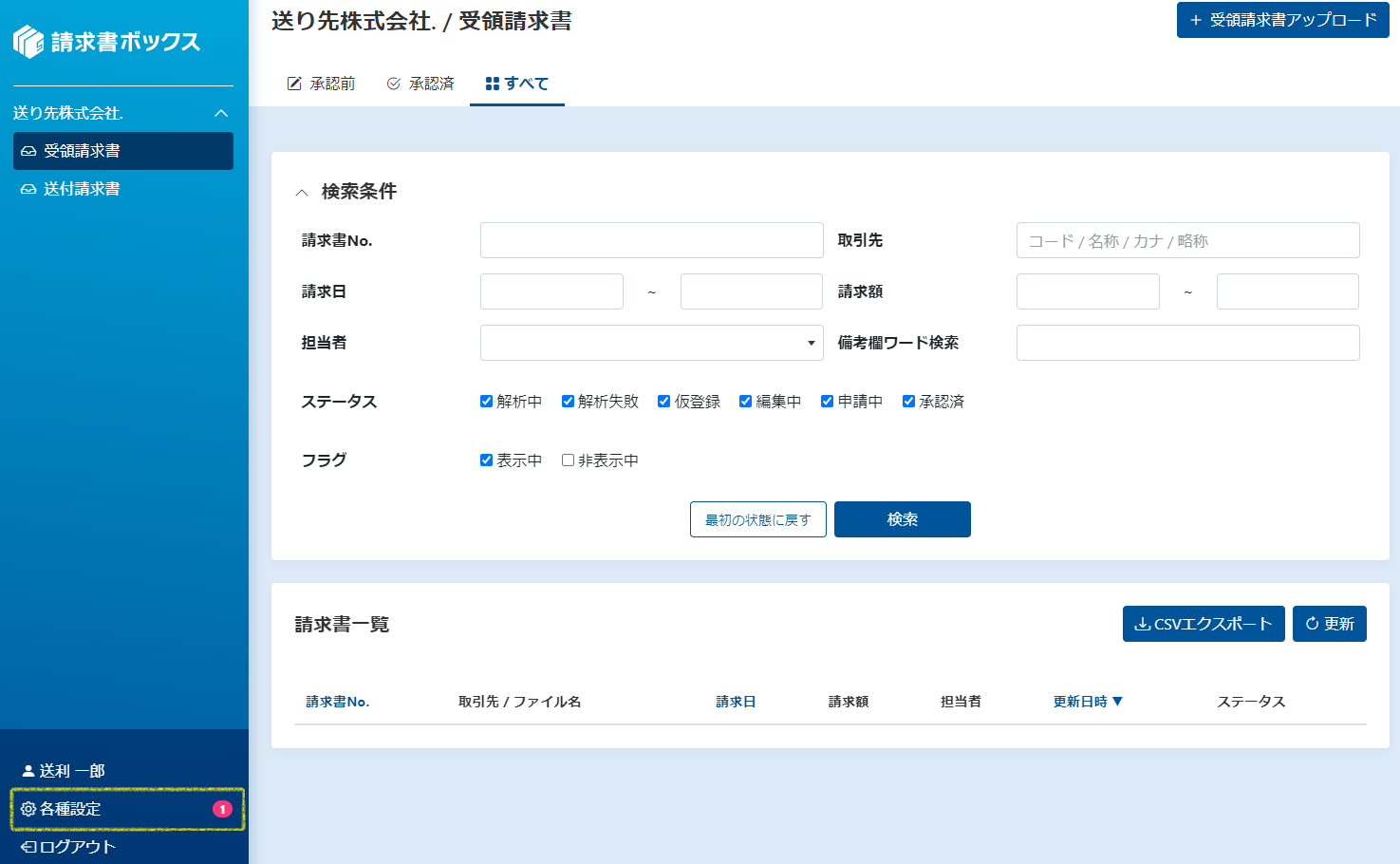1400x864 pixels.
Task: Click the 更新 refresh button
Action: (x=1330, y=624)
